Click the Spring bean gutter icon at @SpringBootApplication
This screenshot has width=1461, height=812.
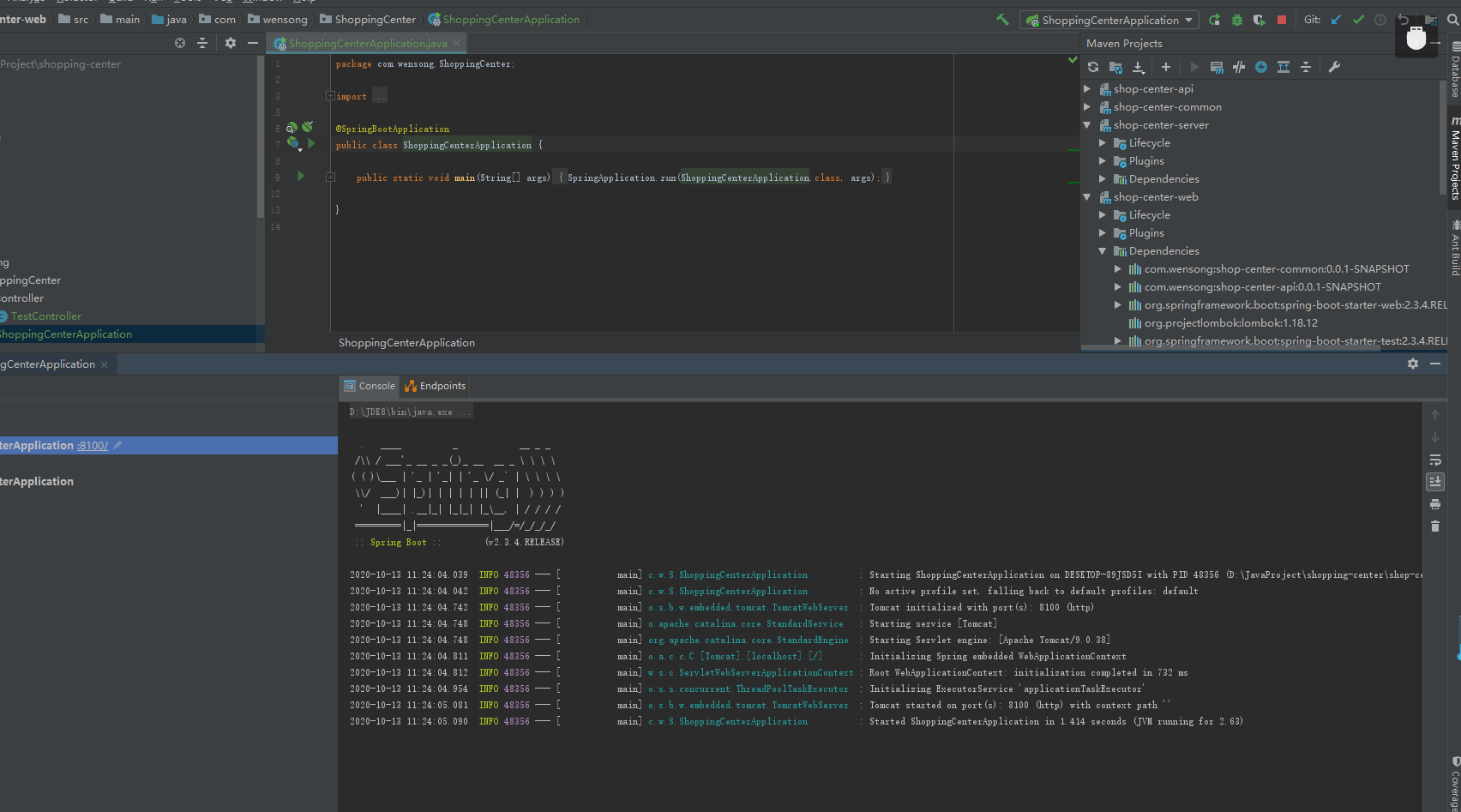[x=292, y=128]
